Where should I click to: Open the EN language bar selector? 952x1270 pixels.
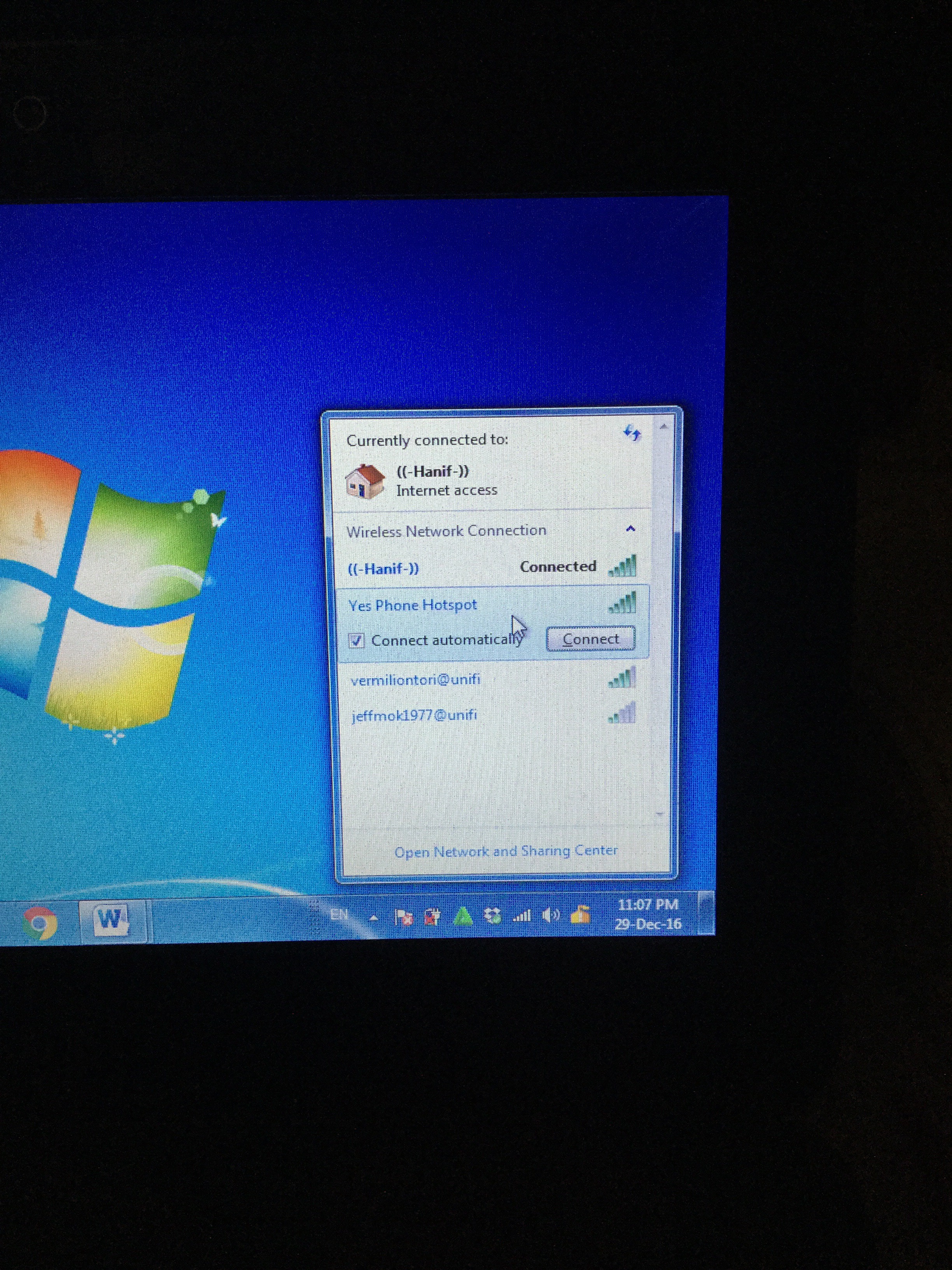[339, 914]
